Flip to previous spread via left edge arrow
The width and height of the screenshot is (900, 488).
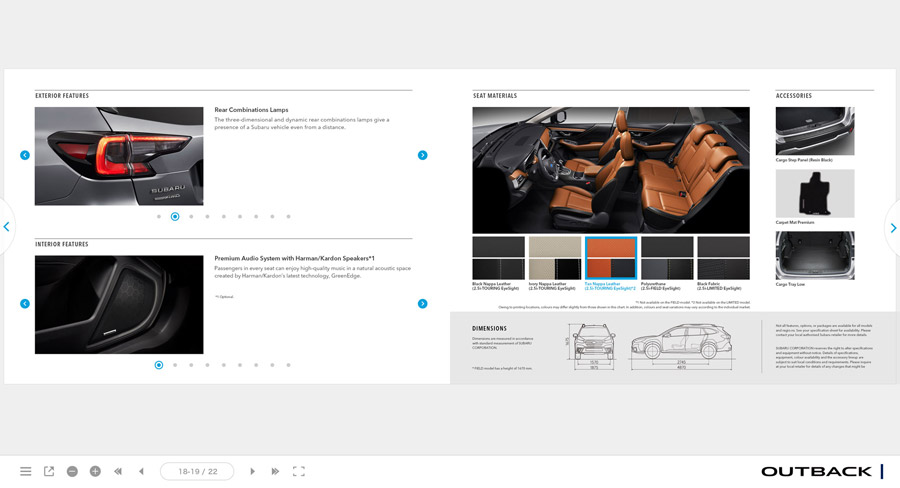(7, 227)
